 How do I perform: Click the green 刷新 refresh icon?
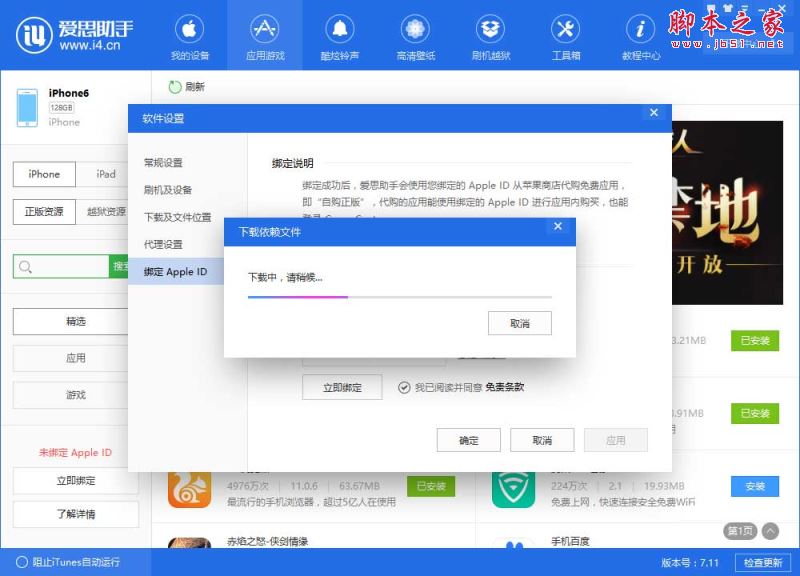[x=175, y=87]
